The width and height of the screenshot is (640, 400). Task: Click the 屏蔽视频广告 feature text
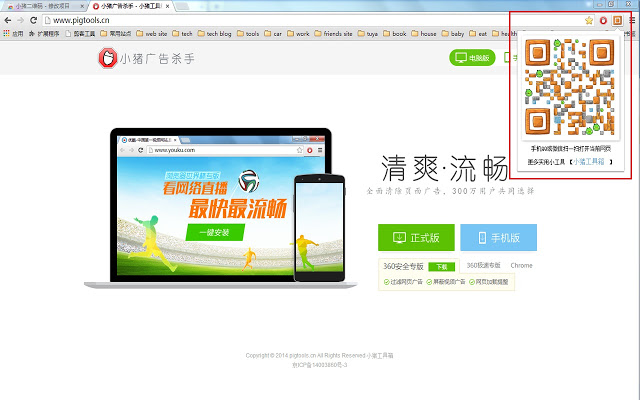click(446, 282)
